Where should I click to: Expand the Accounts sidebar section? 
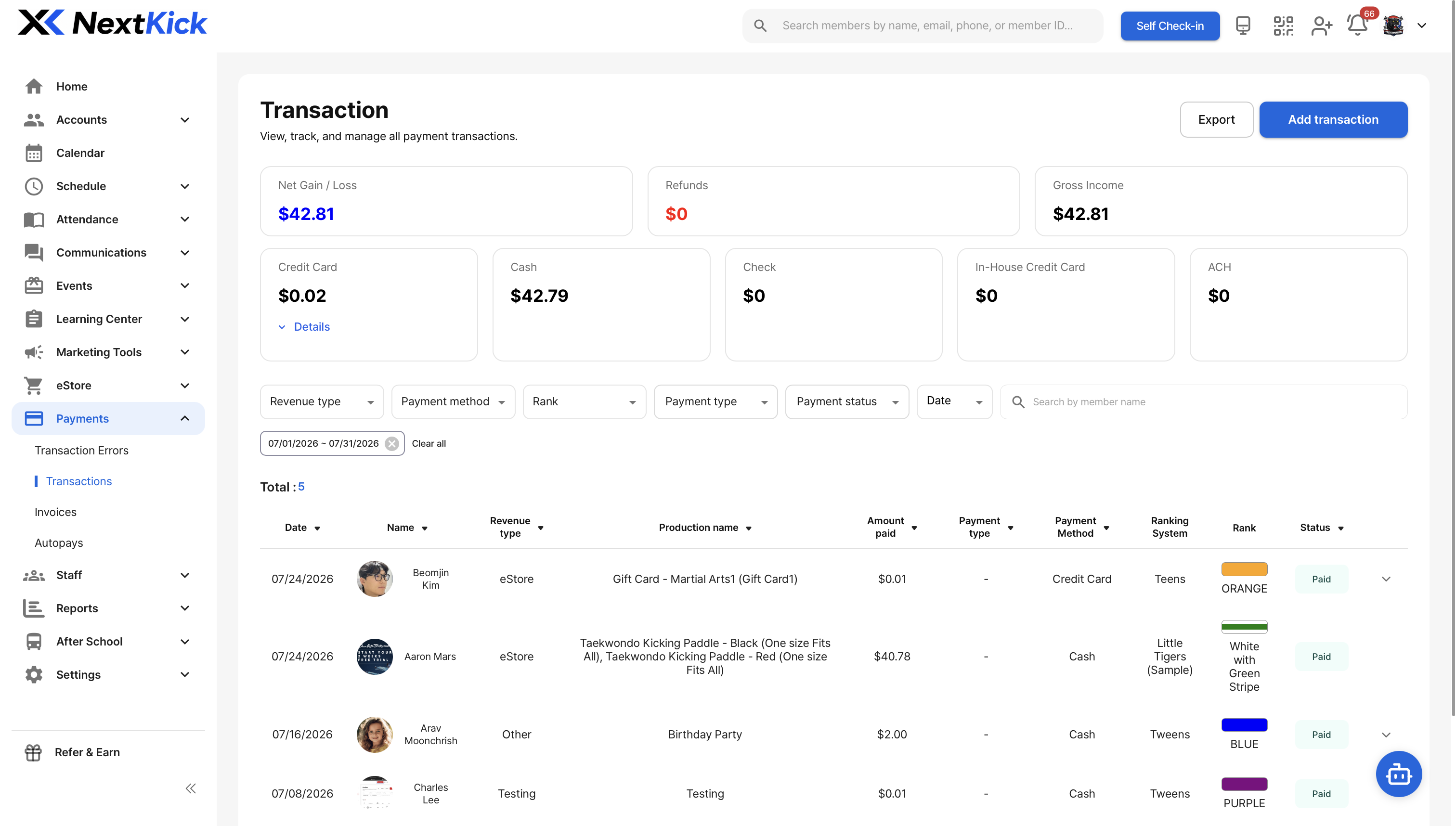point(184,120)
